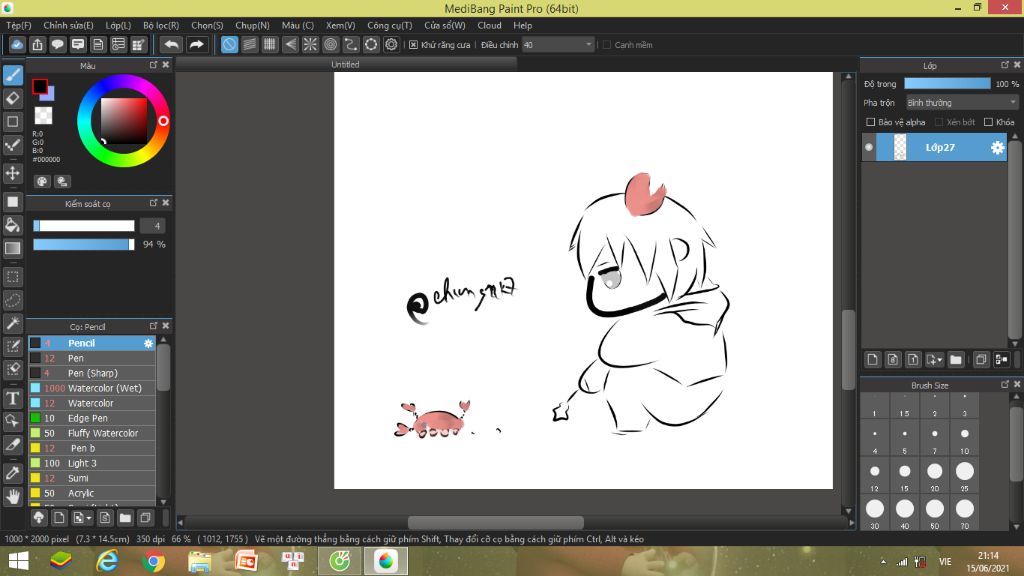Enable concentric circle snap
The image size is (1024, 576).
pos(330,44)
